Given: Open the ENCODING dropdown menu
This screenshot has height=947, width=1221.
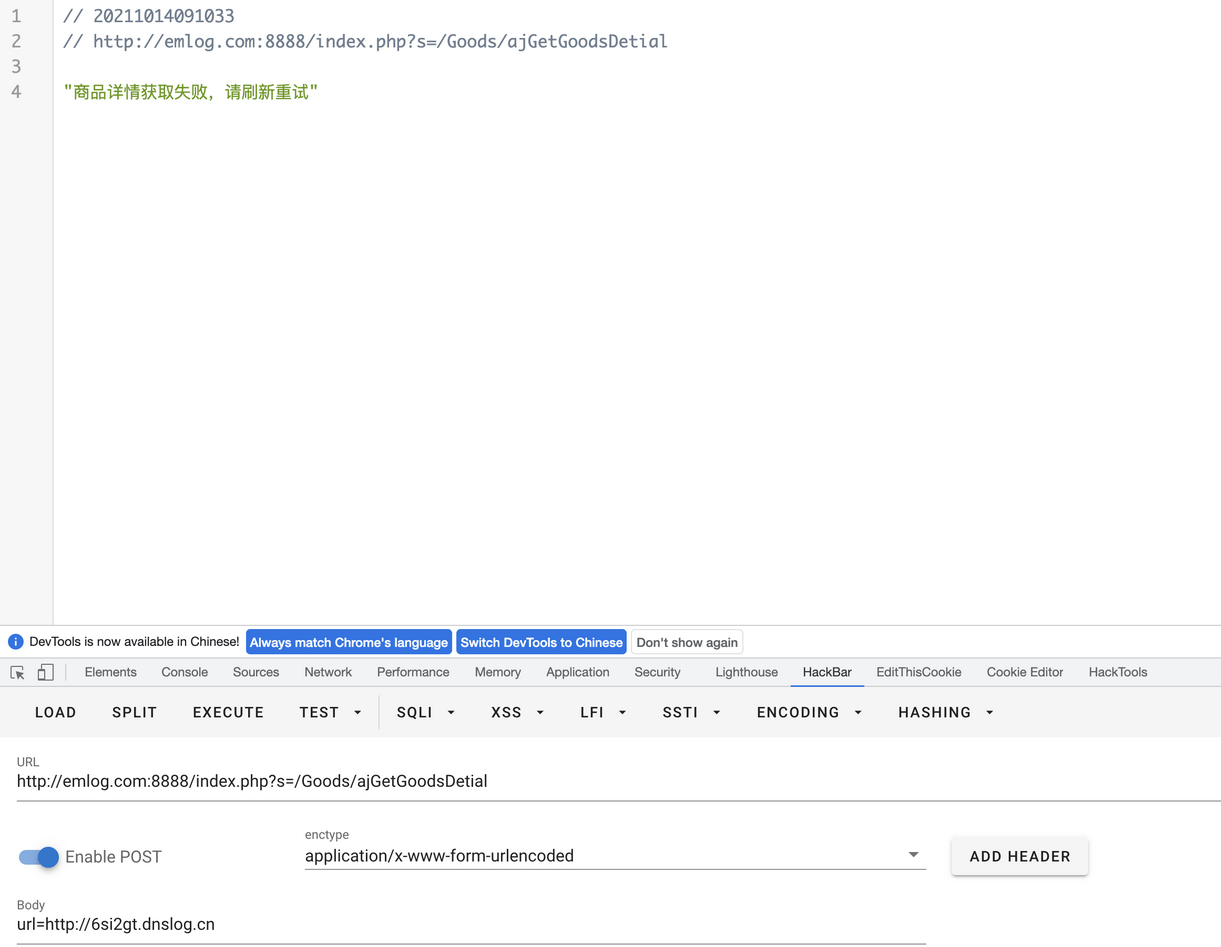Looking at the screenshot, I should click(x=809, y=713).
